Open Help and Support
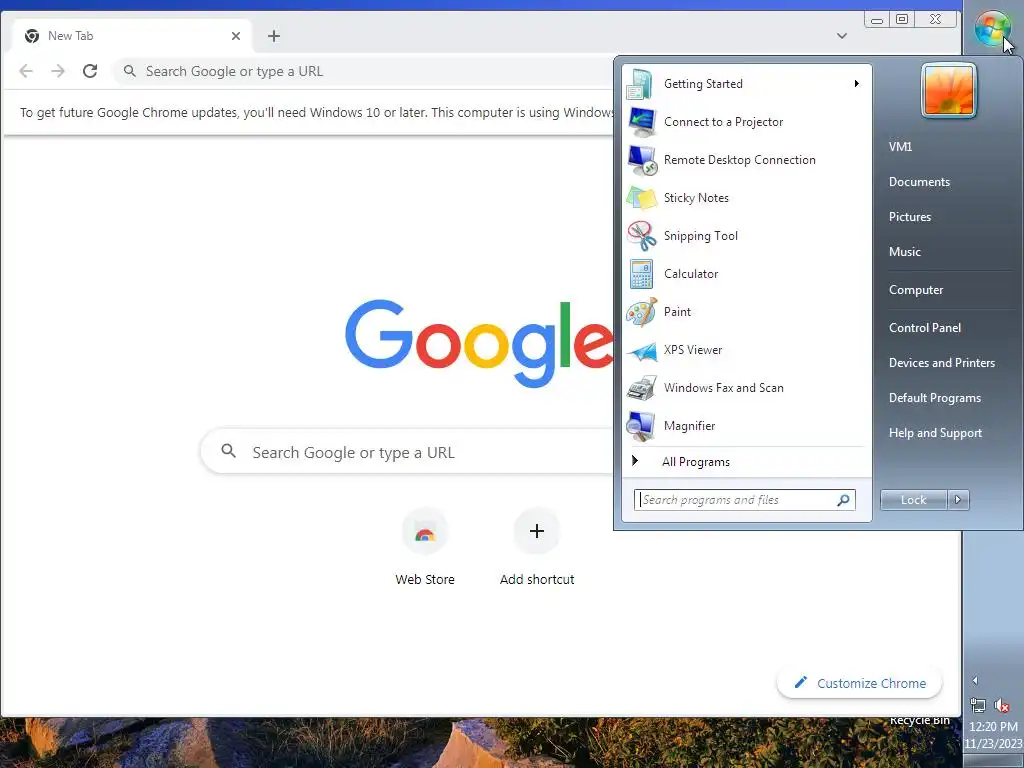 (x=935, y=433)
